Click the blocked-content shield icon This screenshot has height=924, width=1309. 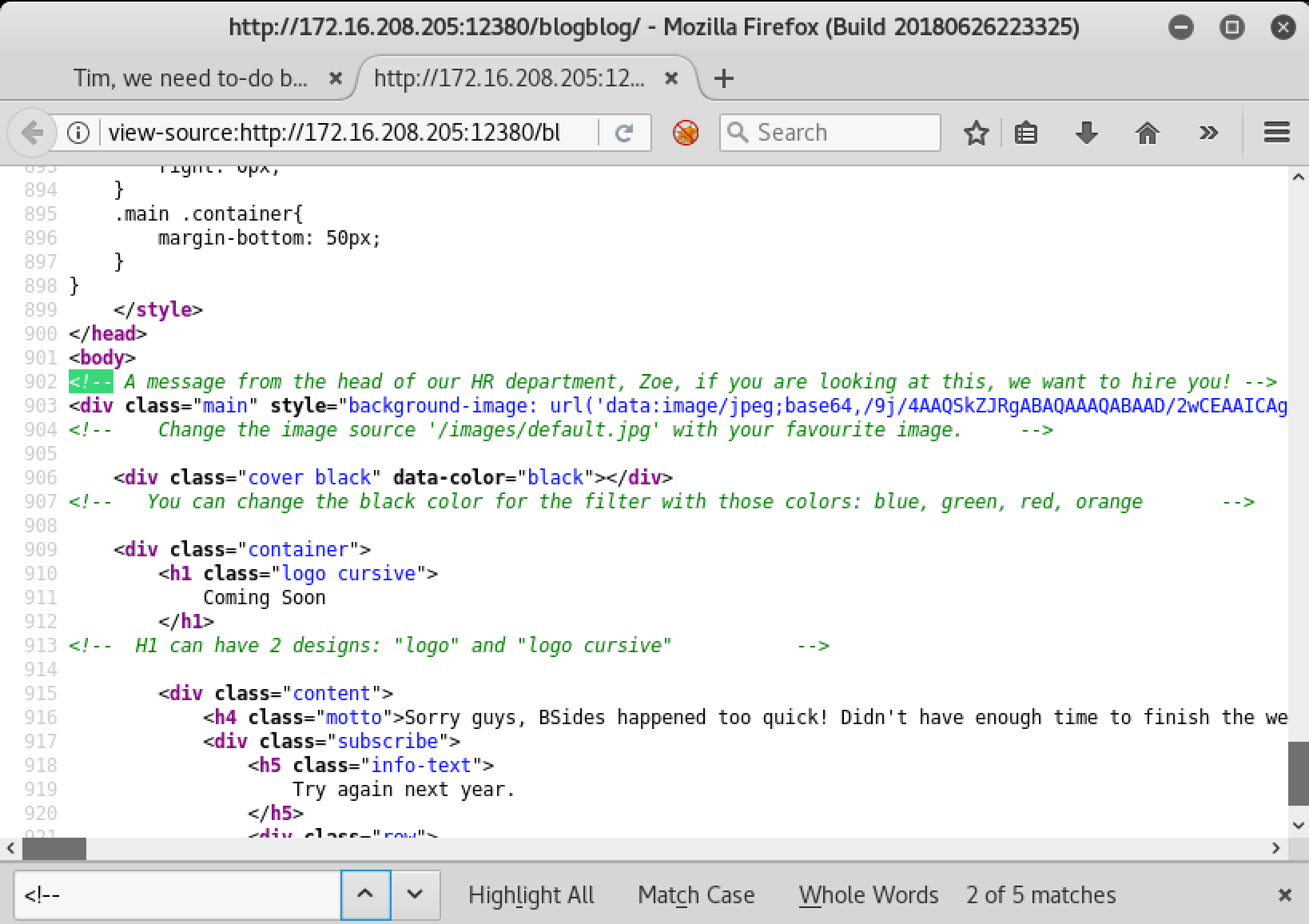click(x=684, y=132)
